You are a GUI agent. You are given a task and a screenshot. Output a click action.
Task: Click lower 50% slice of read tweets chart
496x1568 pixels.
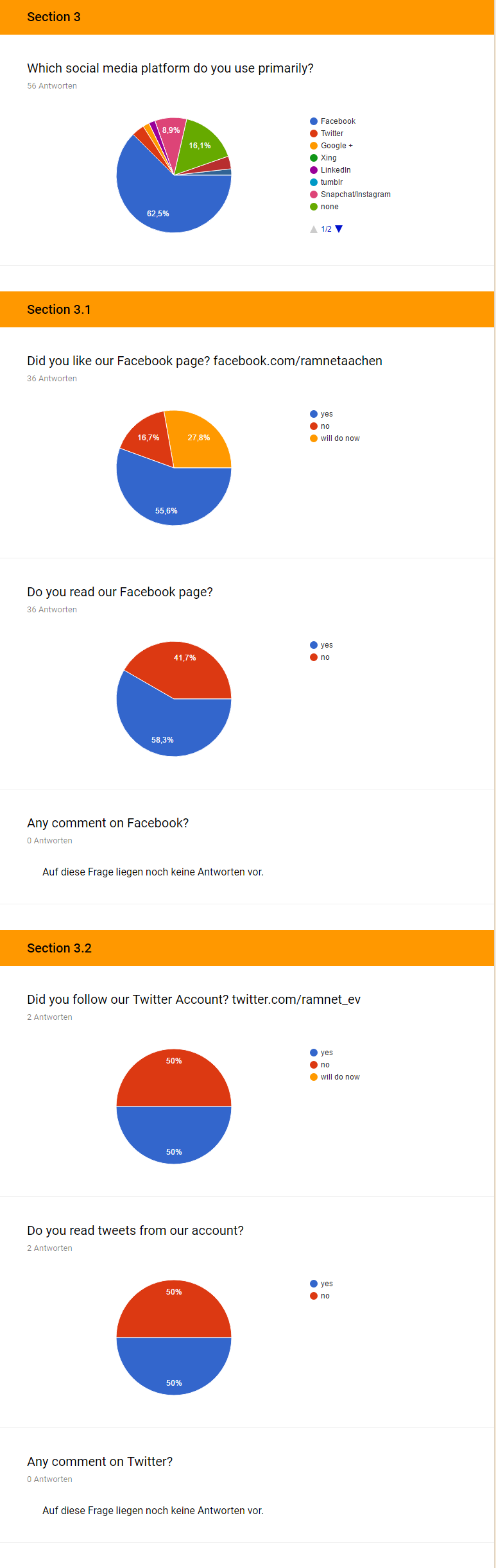(x=174, y=1366)
